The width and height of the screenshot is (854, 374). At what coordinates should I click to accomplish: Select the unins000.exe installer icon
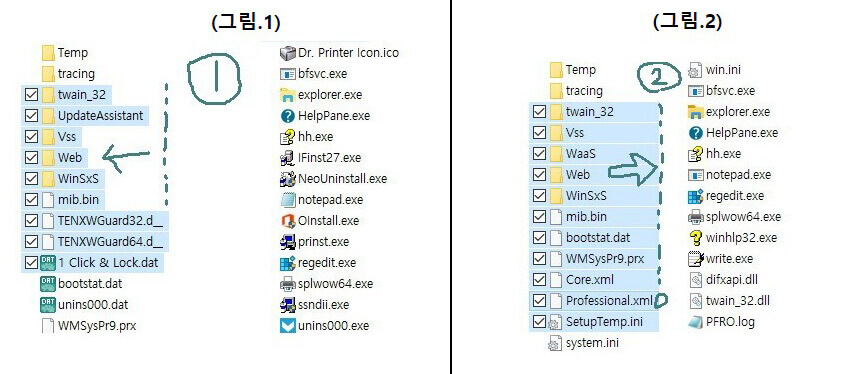pos(287,326)
